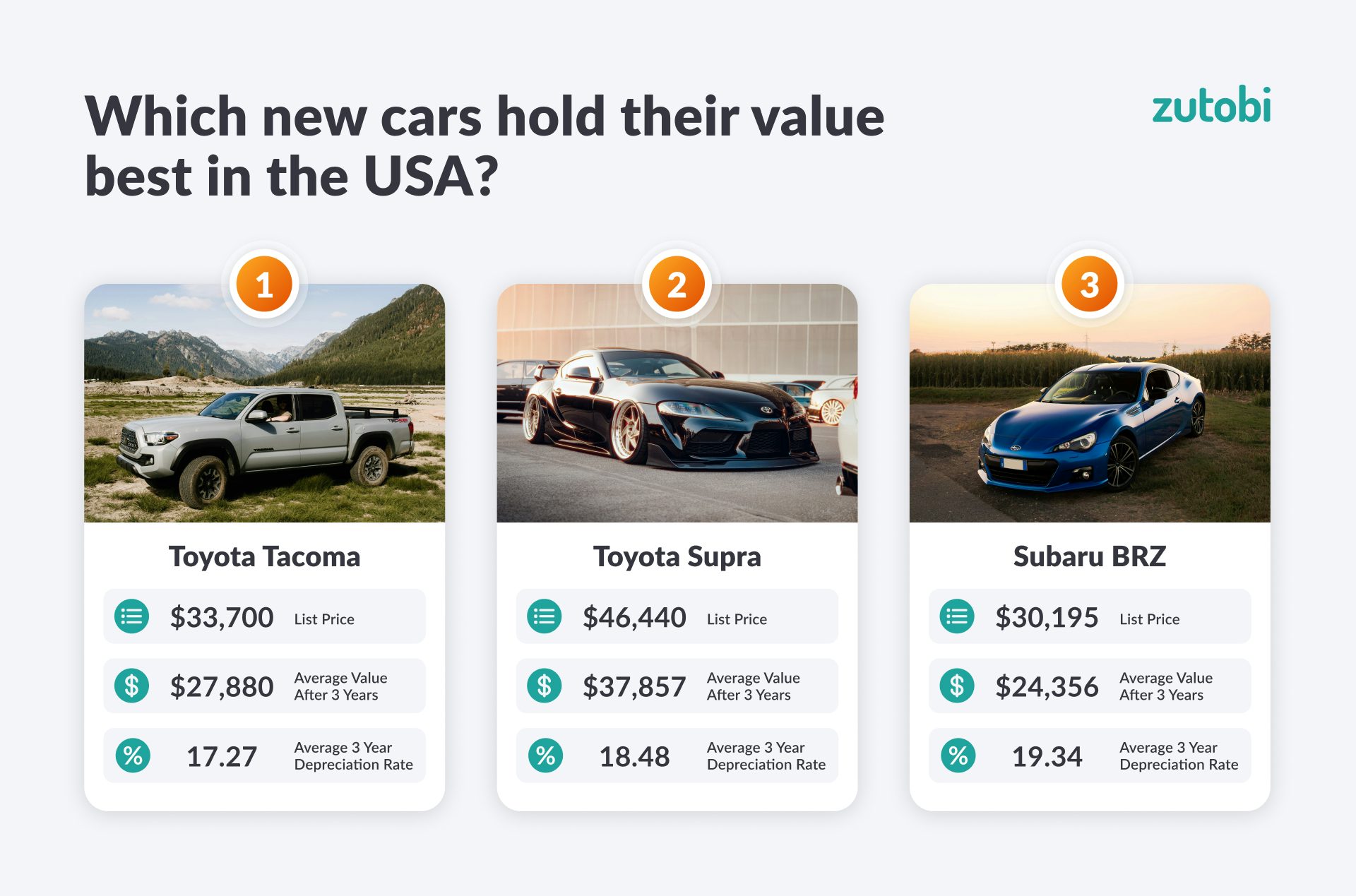This screenshot has height=896, width=1356.
Task: Click the Toyota Supra list icon
Action: click(545, 616)
